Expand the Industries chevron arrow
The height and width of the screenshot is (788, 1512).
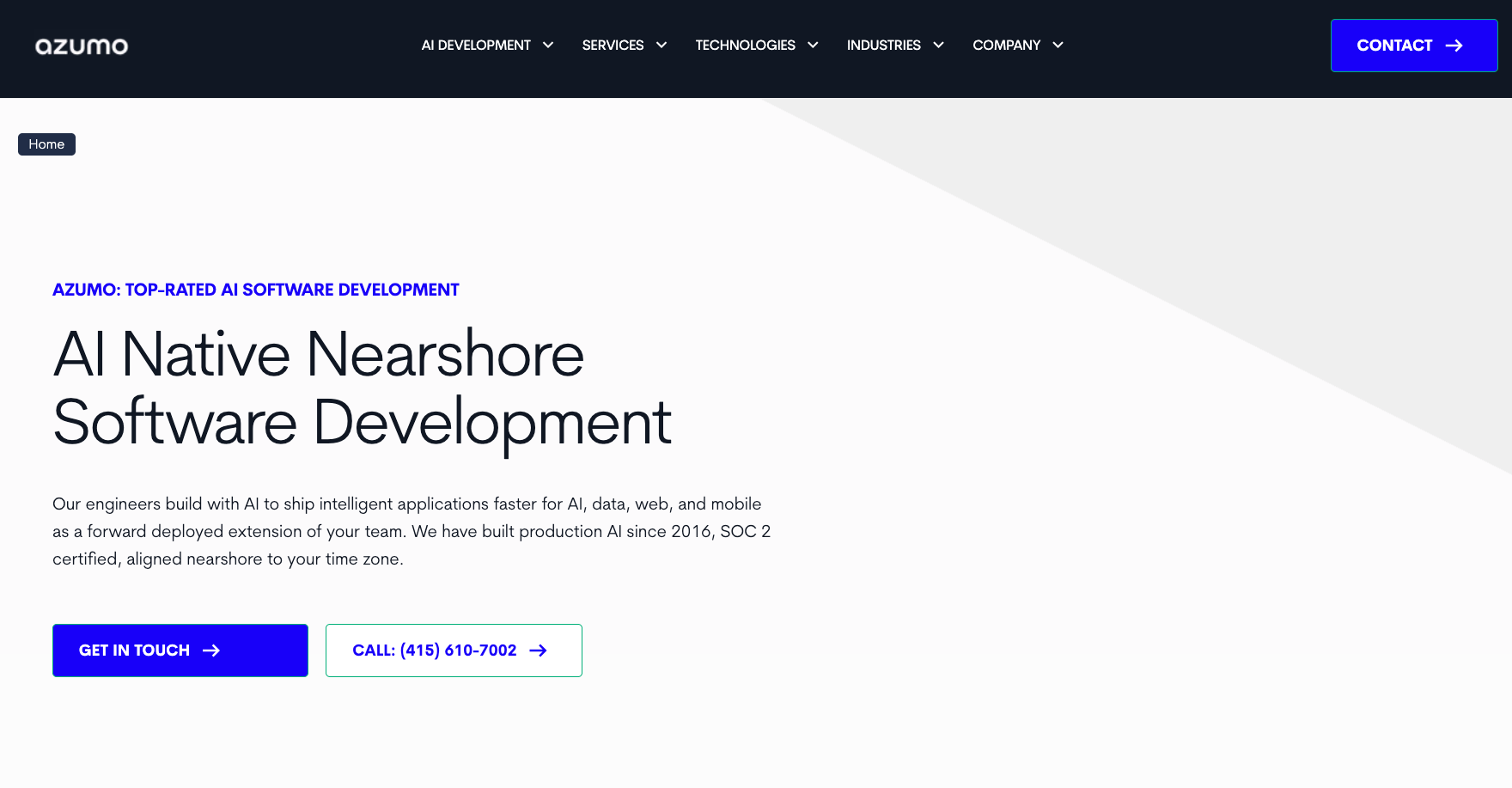coord(938,46)
